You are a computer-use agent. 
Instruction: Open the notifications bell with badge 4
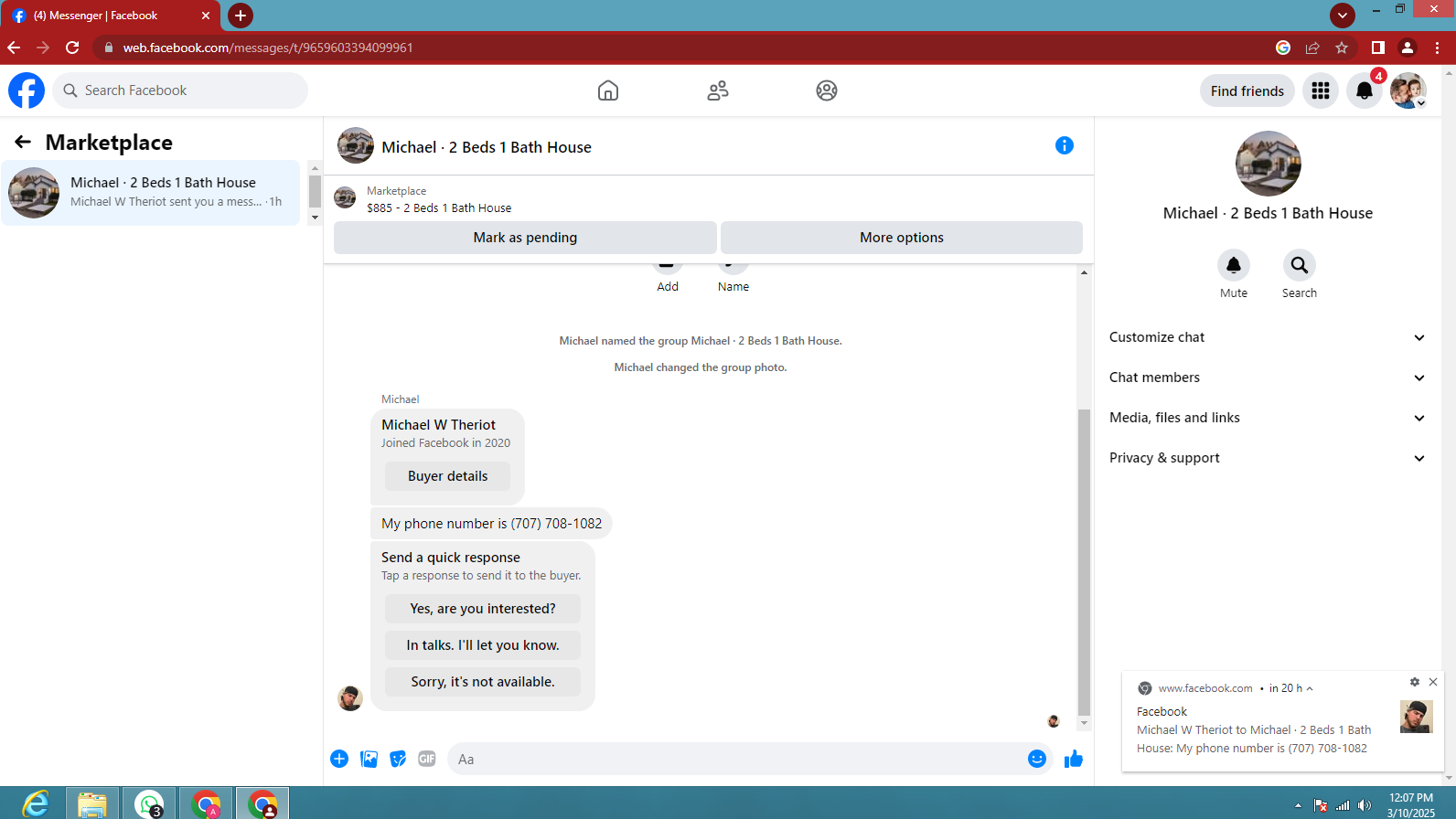click(x=1365, y=90)
